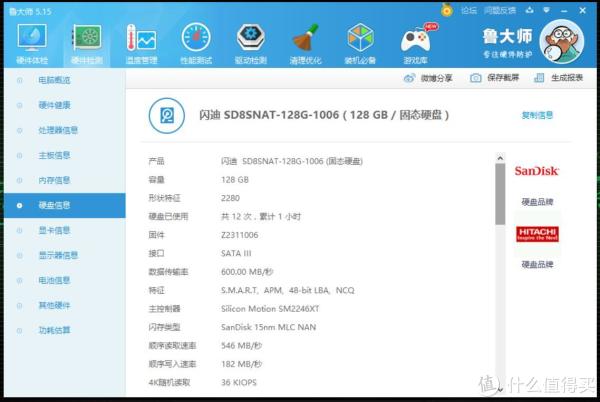Open the main menu dropdown icon in the title bar
Viewport: 600px width, 402px height.
pyautogui.click(x=546, y=10)
